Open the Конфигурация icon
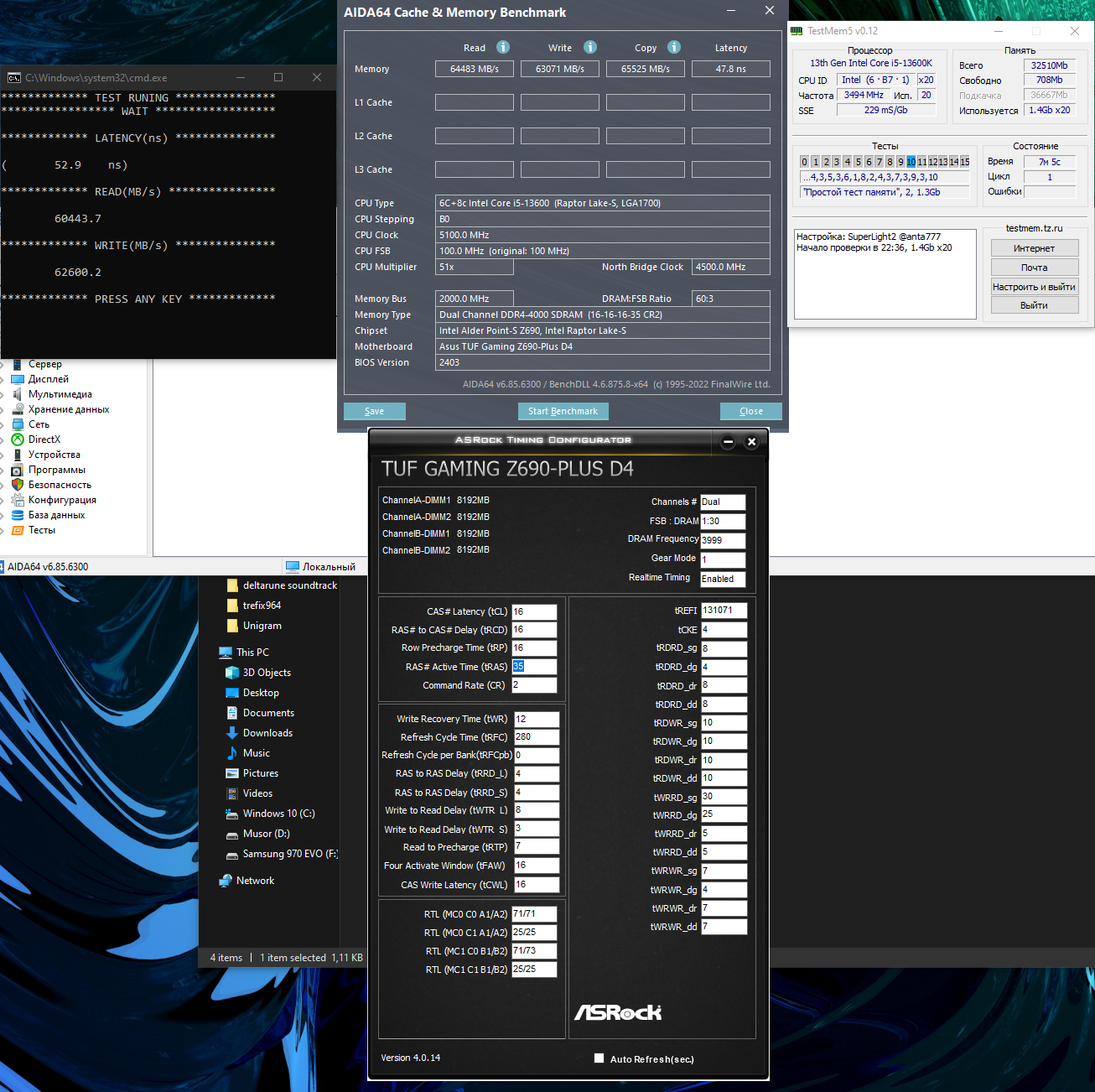The width and height of the screenshot is (1095, 1092). click(17, 500)
